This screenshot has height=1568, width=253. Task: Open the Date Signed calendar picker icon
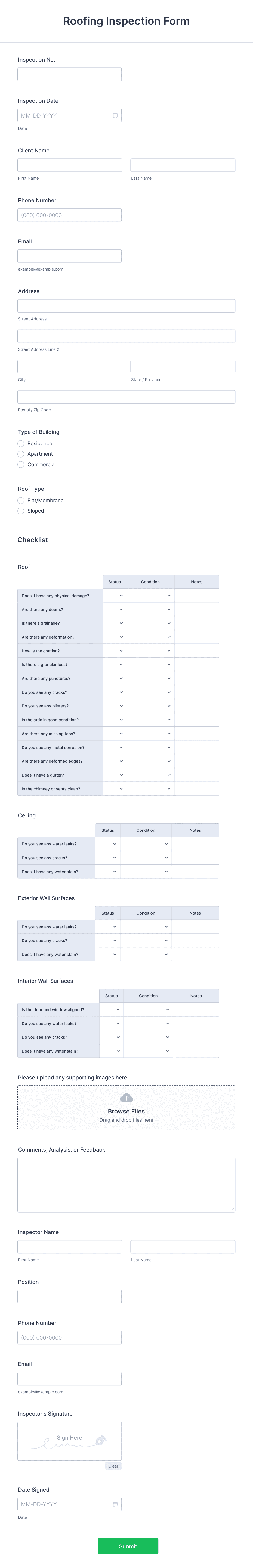pyautogui.click(x=115, y=1504)
